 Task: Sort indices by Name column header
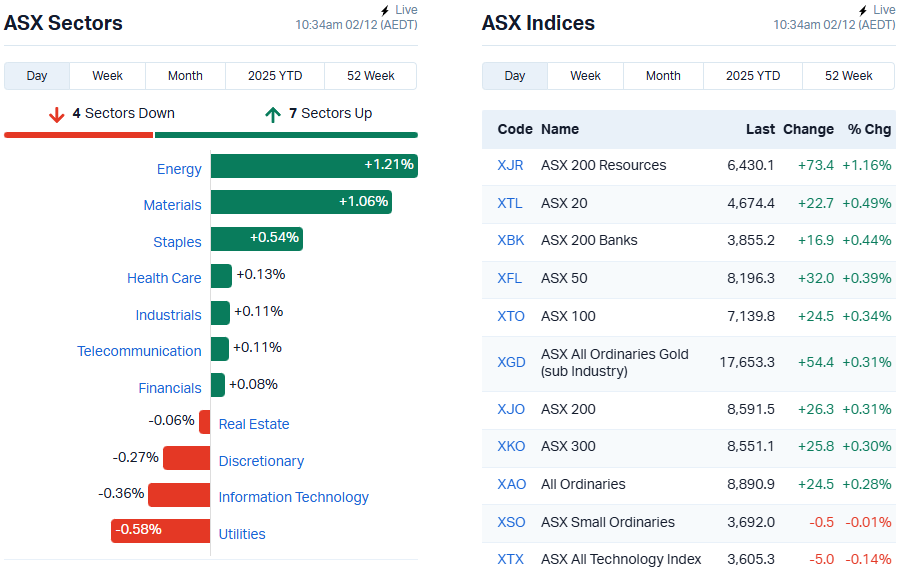click(x=560, y=129)
